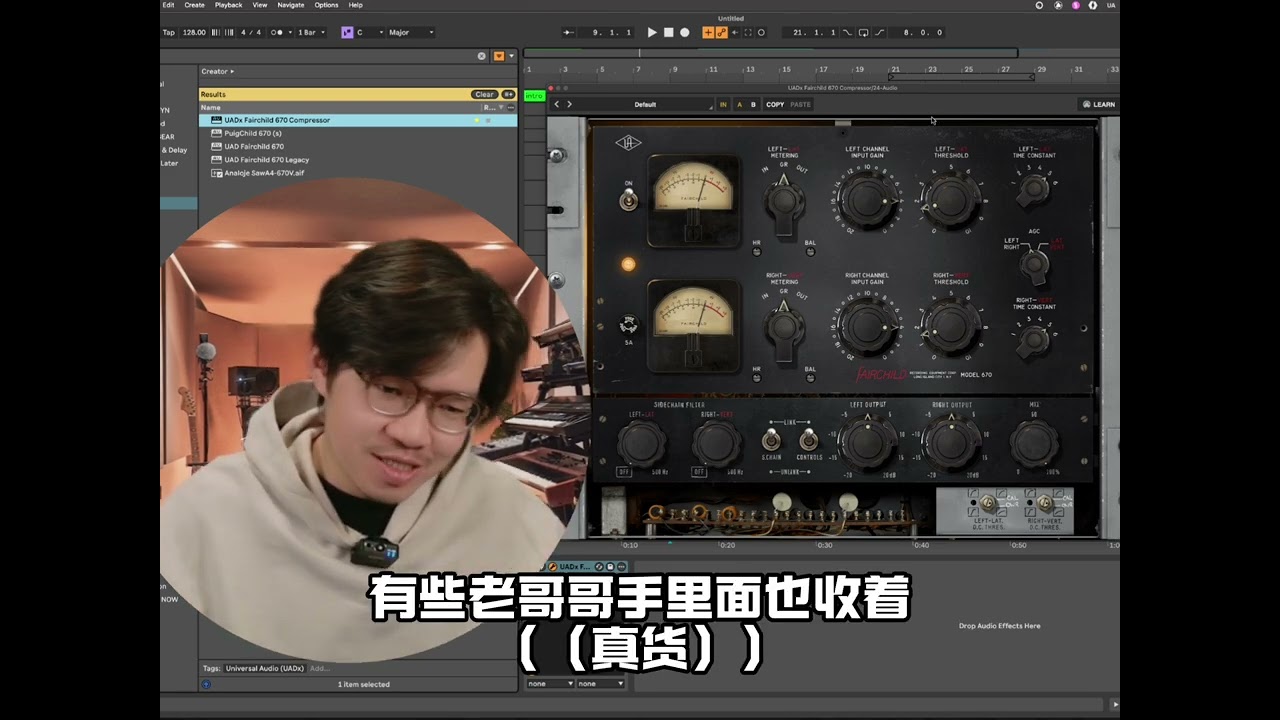Select the A compare state
This screenshot has height=720, width=1280.
click(x=739, y=104)
